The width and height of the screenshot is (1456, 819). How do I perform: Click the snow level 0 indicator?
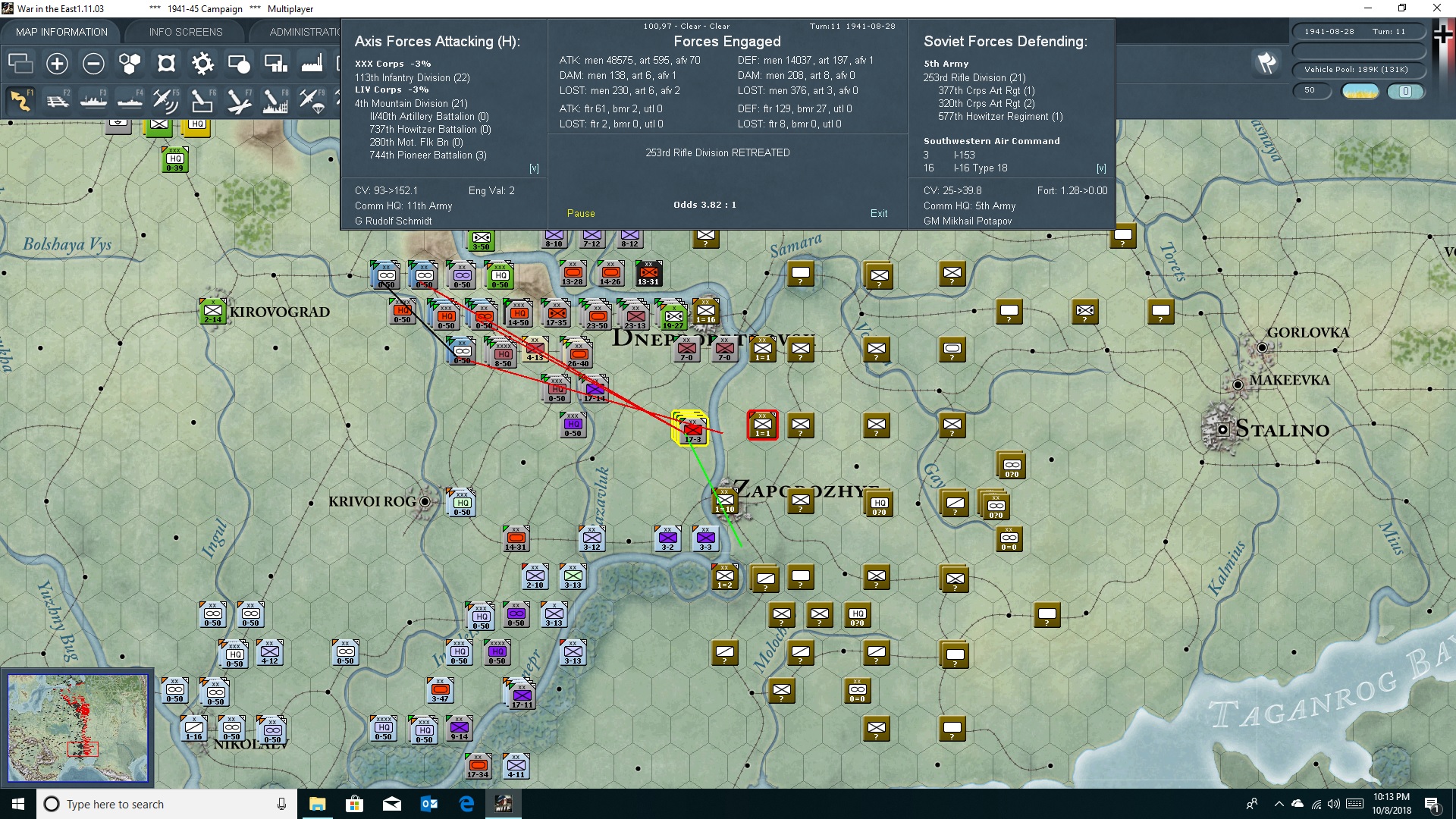(1405, 91)
